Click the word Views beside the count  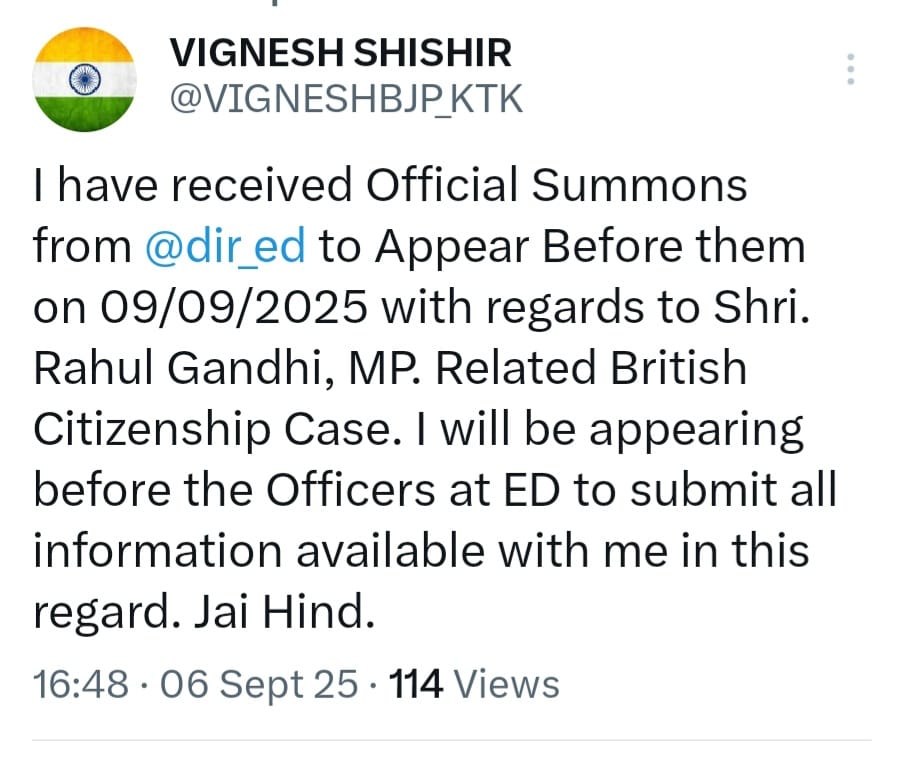tap(506, 685)
